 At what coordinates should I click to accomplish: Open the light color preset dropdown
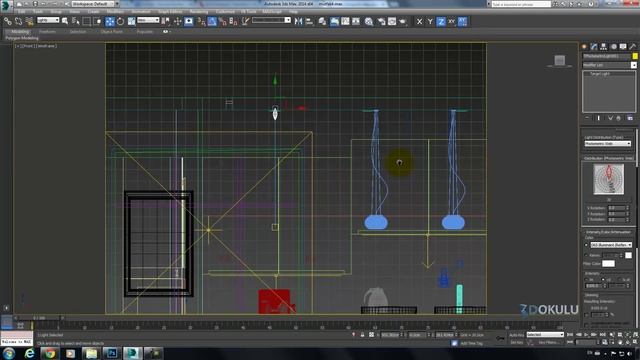pos(611,245)
